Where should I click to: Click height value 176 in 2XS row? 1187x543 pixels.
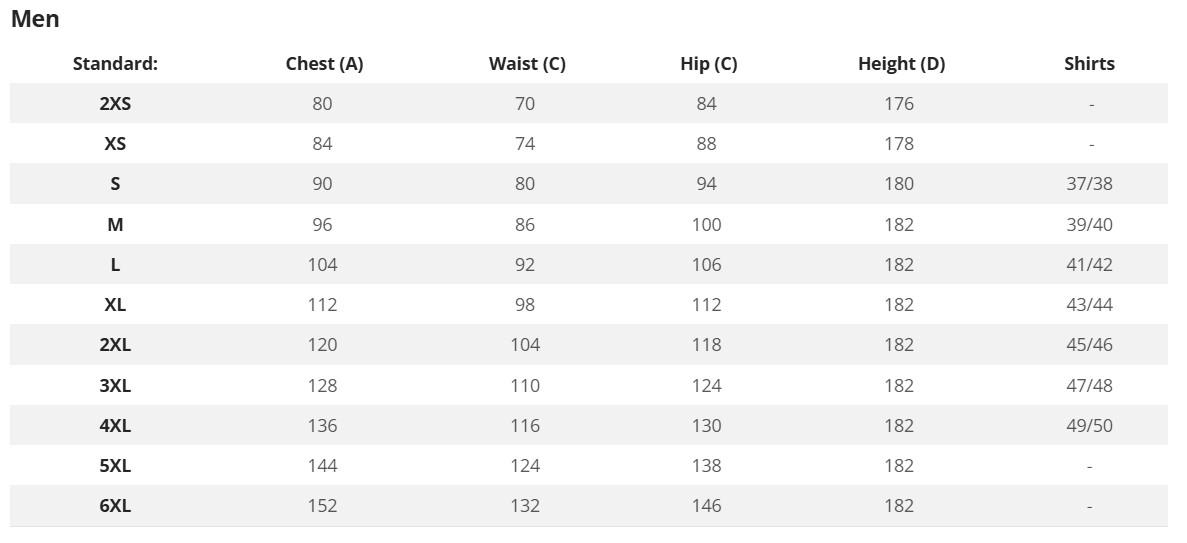click(899, 104)
